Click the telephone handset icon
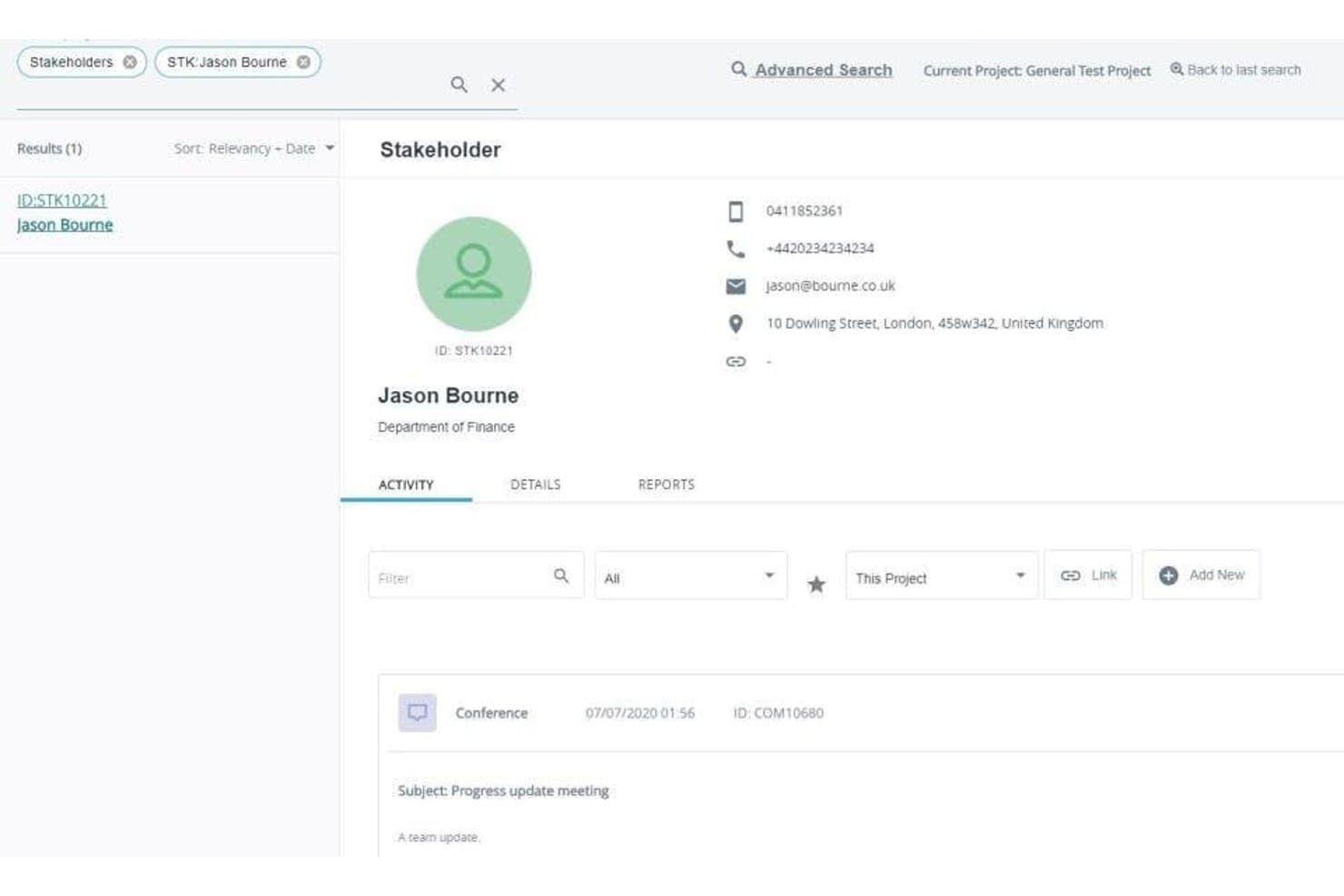Image resolution: width=1344 pixels, height=896 pixels. click(736, 249)
